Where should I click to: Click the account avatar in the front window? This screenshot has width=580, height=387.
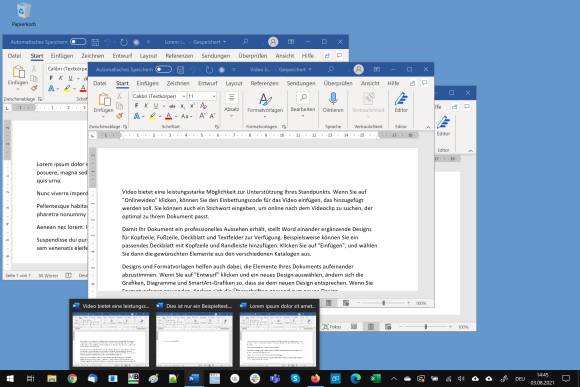[358, 69]
